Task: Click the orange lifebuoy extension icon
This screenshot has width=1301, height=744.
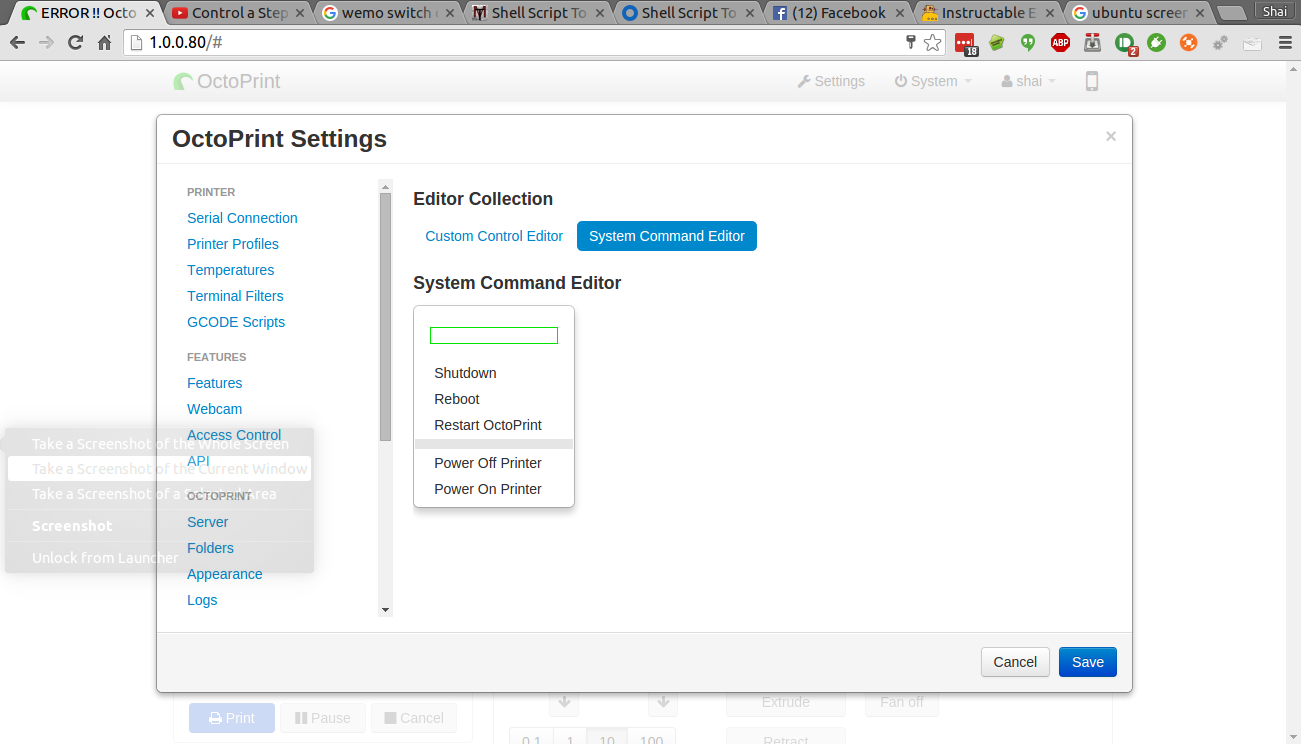Action: click(x=1188, y=43)
